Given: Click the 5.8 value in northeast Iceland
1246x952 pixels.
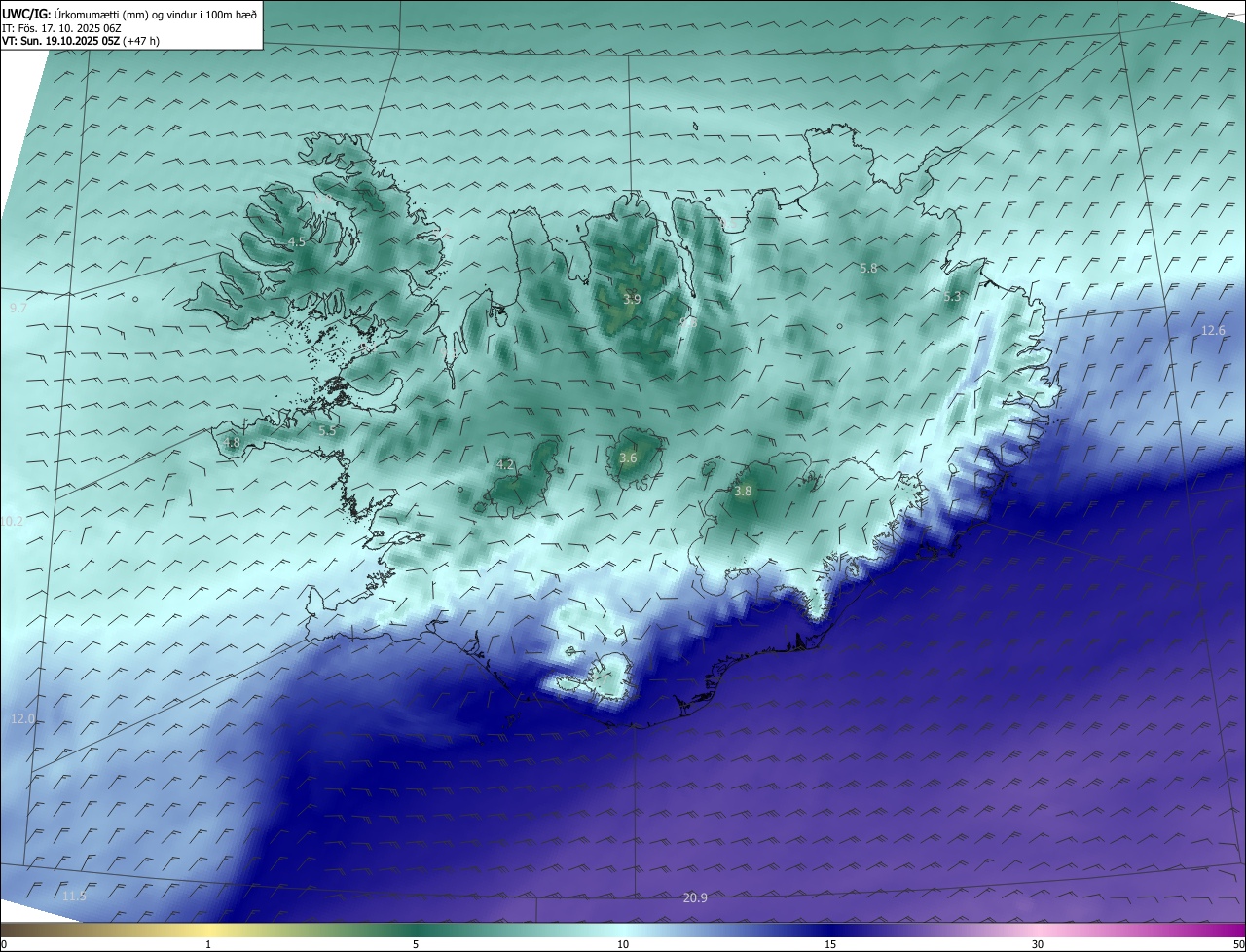Looking at the screenshot, I should point(868,268).
